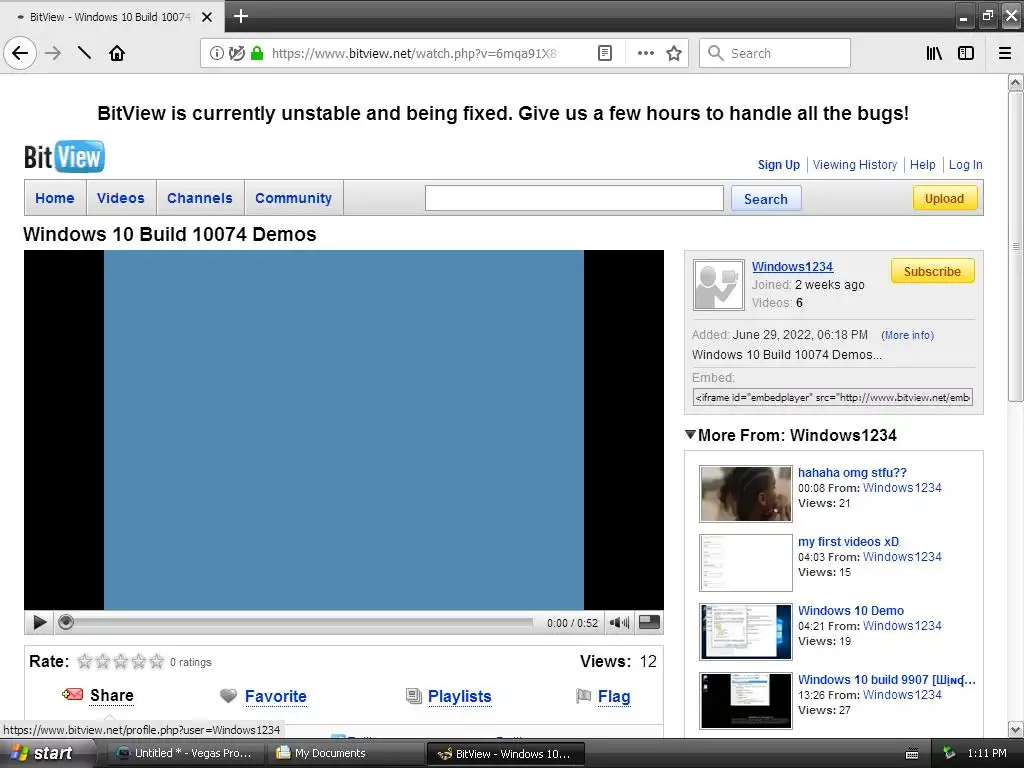Click the video seek bar
Screen dimensions: 1024x768
[x=297, y=622]
